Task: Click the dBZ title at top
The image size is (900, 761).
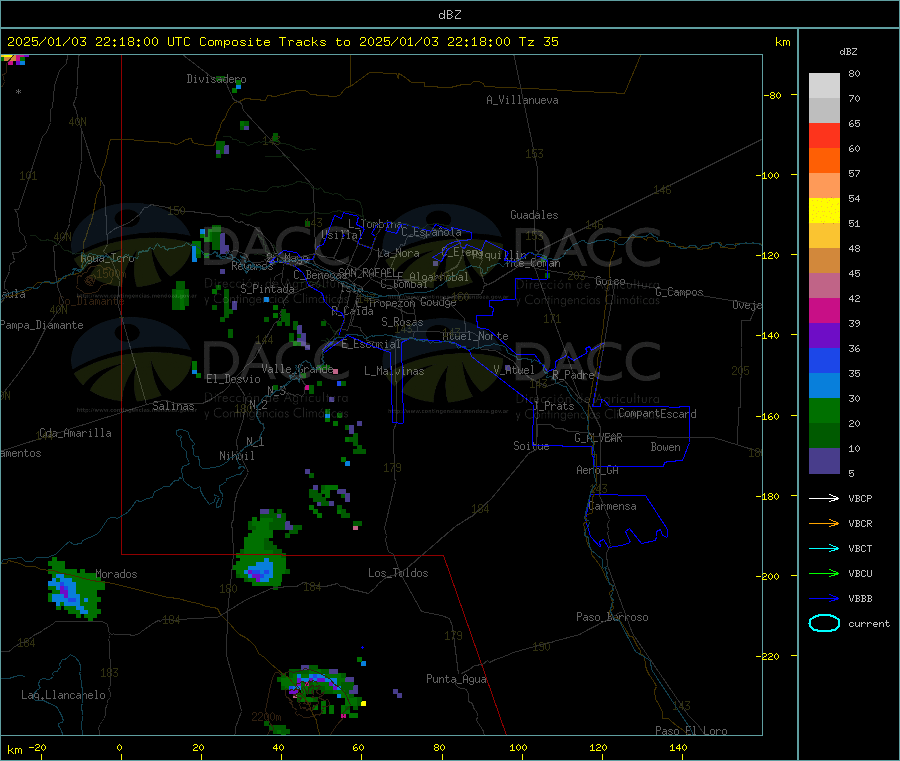Action: (x=449, y=14)
